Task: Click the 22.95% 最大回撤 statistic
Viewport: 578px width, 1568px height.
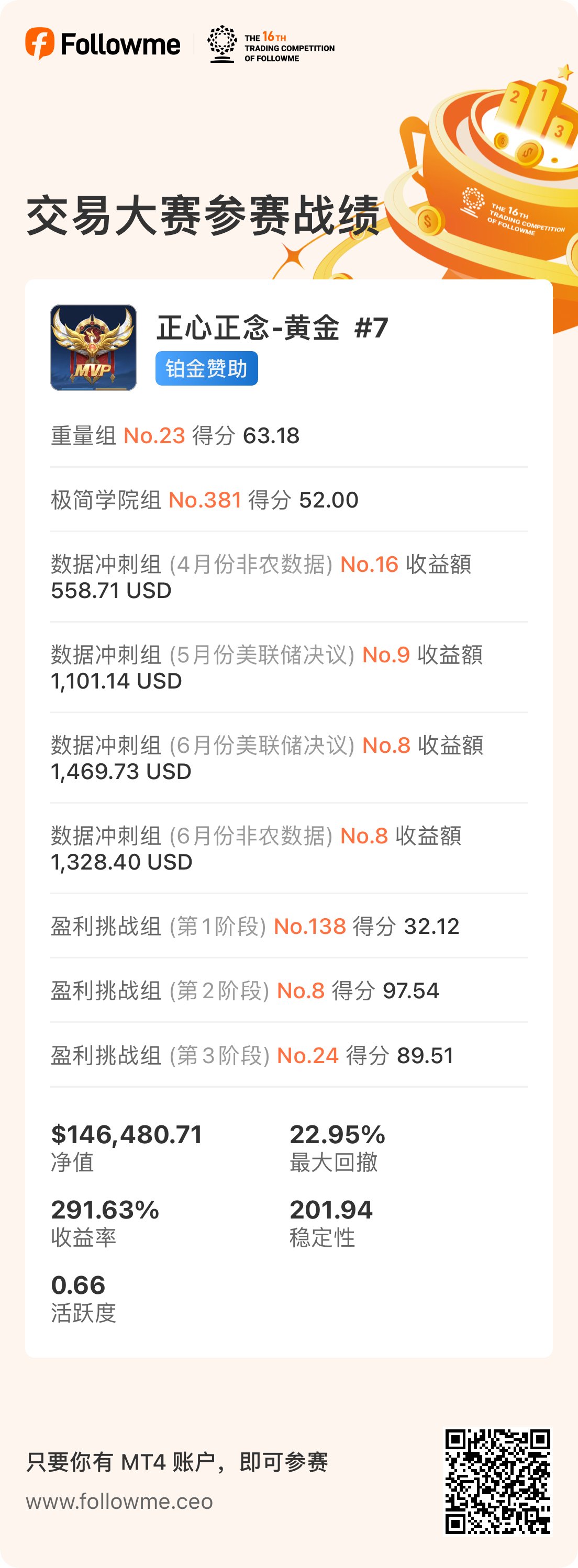Action: click(x=337, y=1147)
